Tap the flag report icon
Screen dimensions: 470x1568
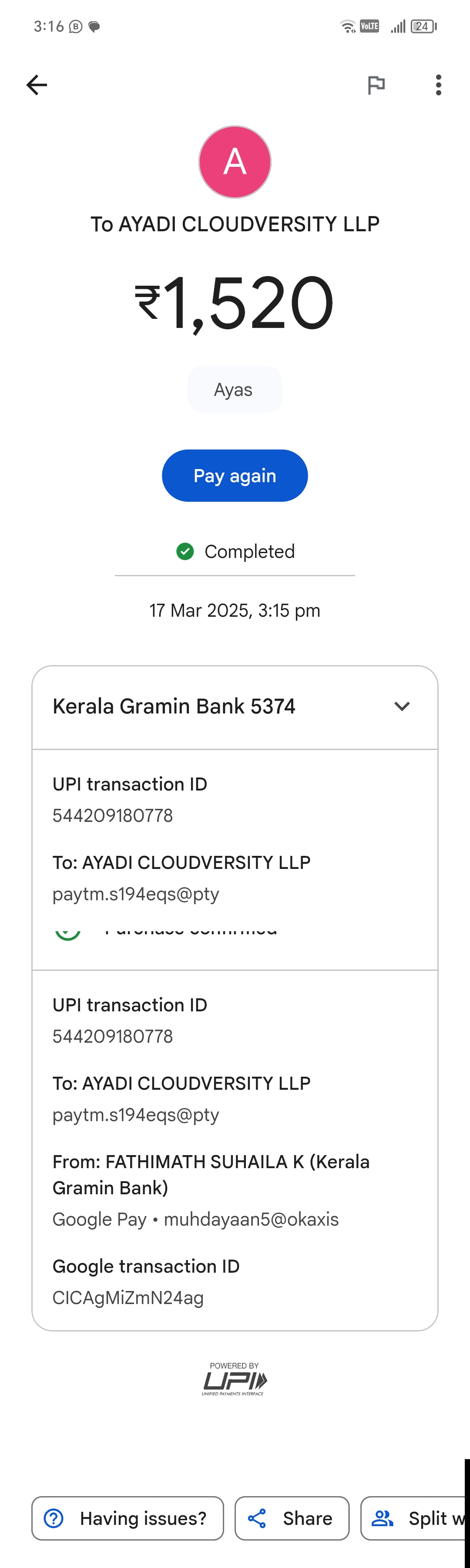coord(376,84)
